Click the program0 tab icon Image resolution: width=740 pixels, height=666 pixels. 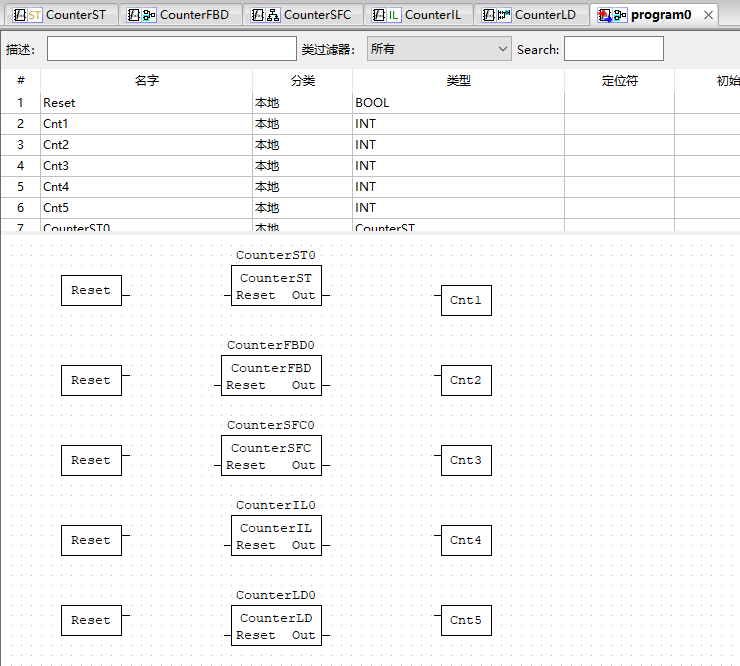coord(612,15)
